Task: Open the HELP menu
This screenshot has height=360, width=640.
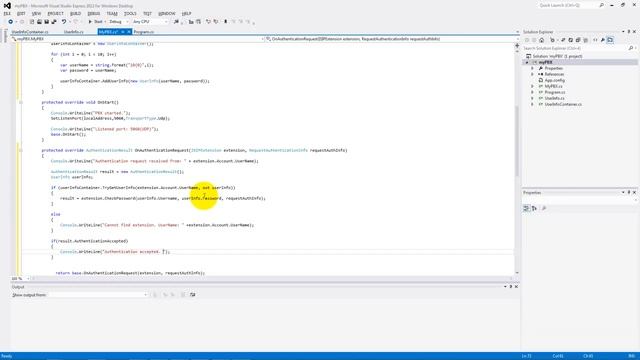Action: tap(186, 13)
